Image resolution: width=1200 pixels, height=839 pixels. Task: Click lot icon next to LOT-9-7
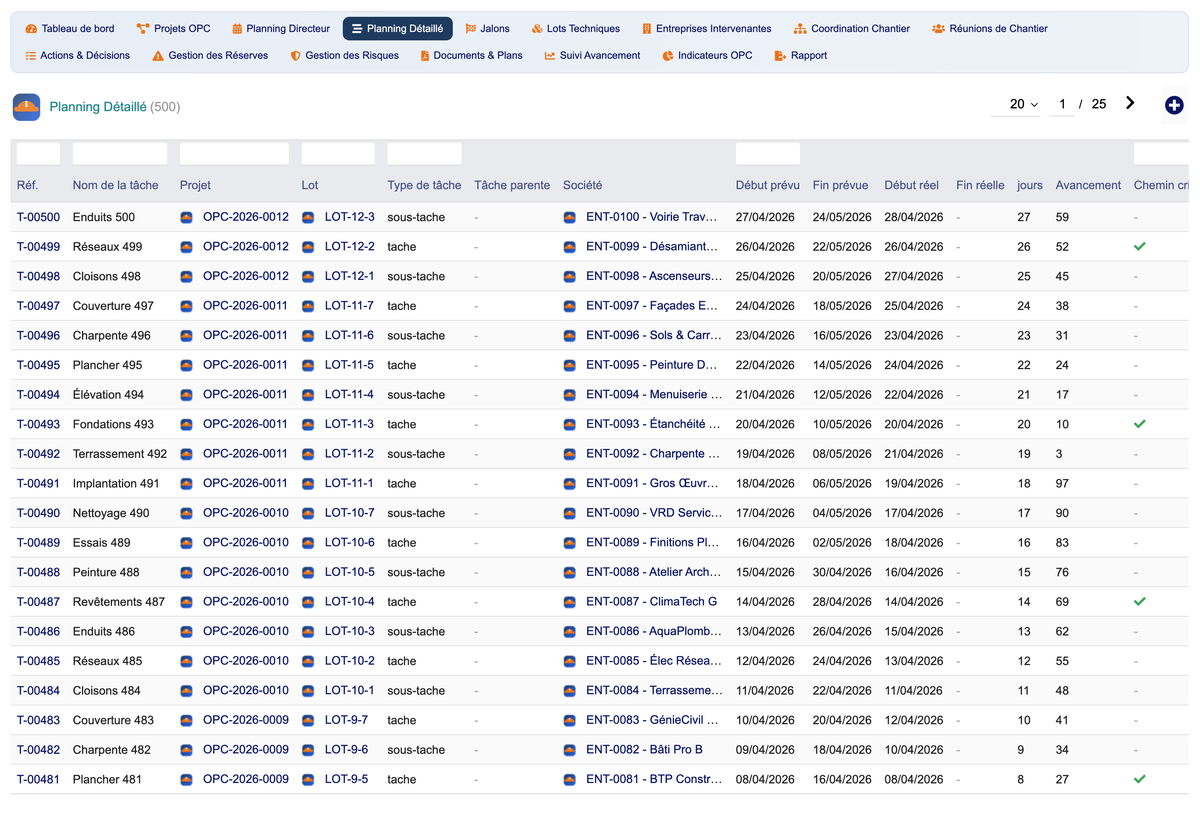click(x=308, y=720)
